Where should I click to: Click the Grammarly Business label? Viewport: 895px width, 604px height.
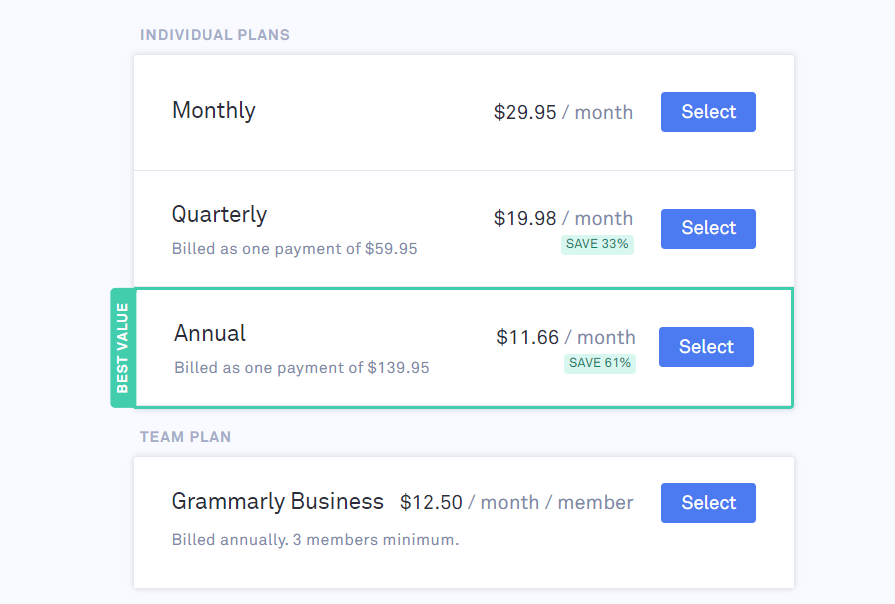coord(278,501)
